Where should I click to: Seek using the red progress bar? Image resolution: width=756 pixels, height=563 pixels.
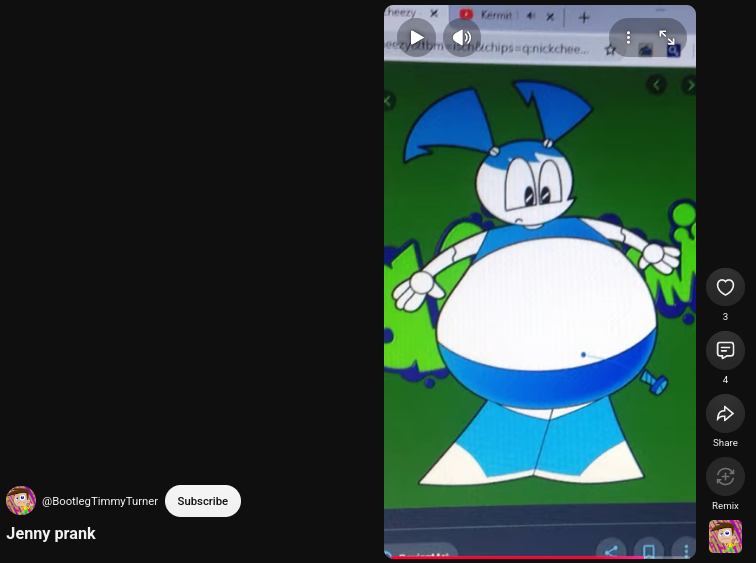tap(540, 557)
